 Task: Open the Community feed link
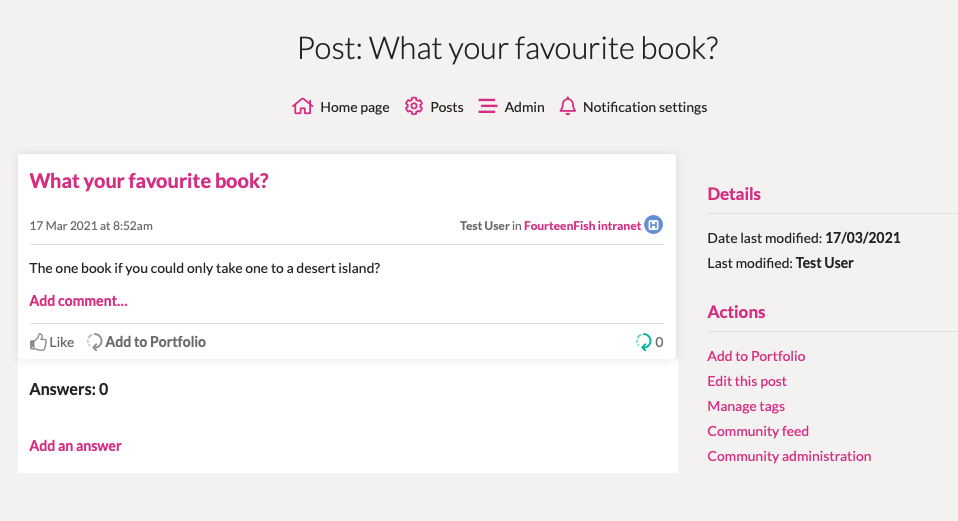pos(758,431)
